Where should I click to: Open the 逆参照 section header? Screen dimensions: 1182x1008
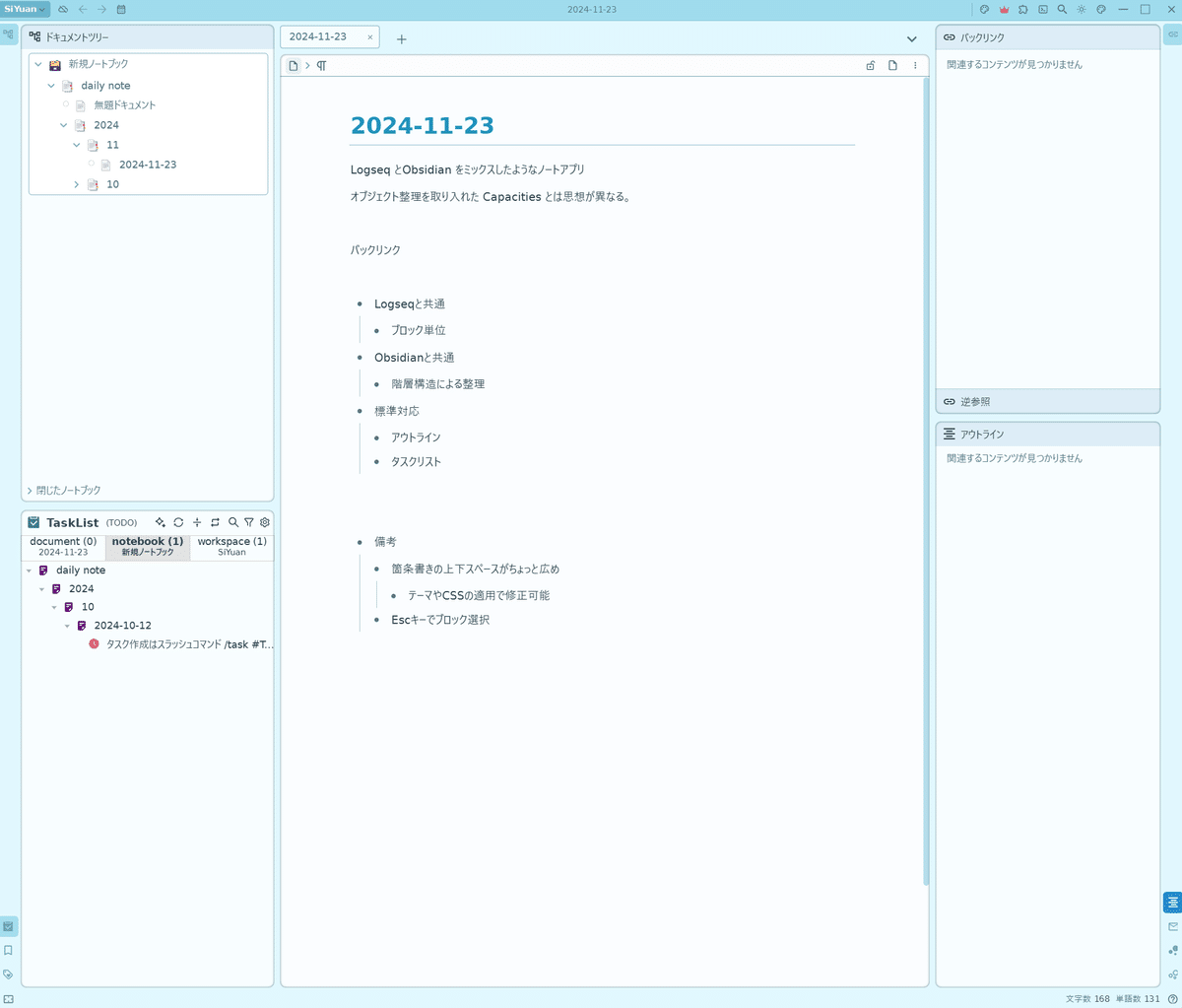coord(1048,401)
